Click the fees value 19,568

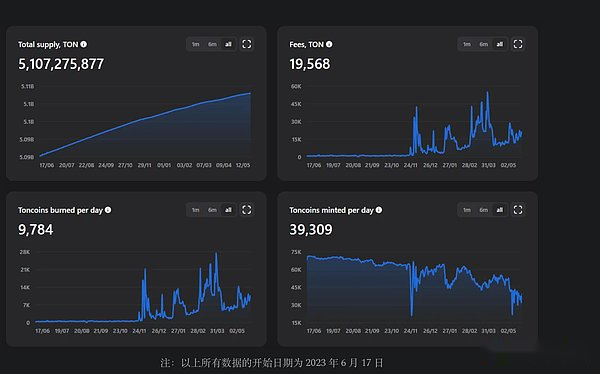(310, 64)
